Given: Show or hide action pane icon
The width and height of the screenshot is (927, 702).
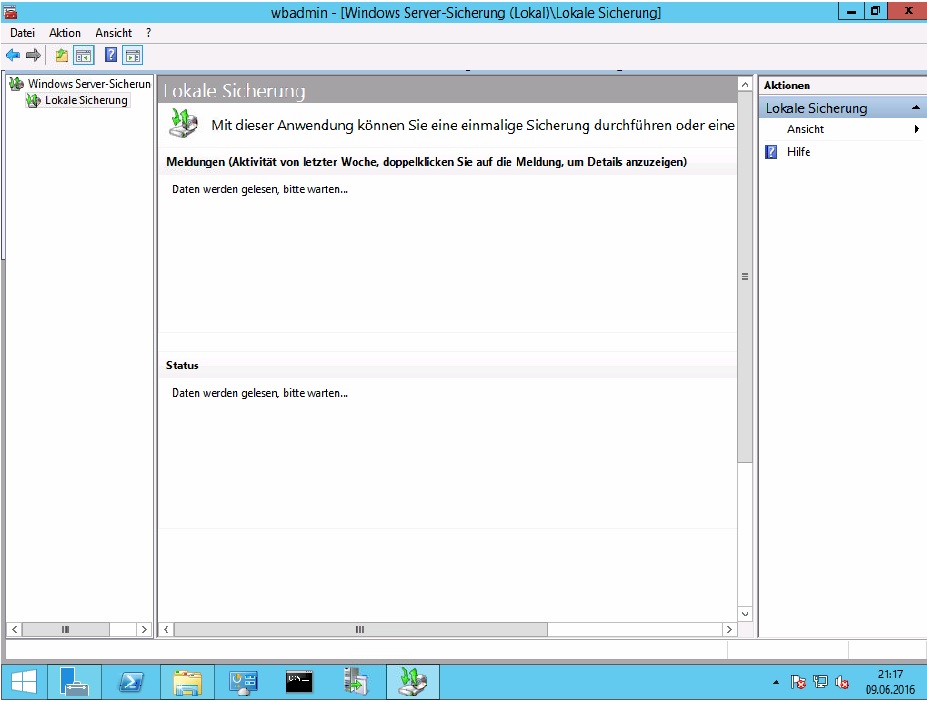Looking at the screenshot, I should click(133, 56).
